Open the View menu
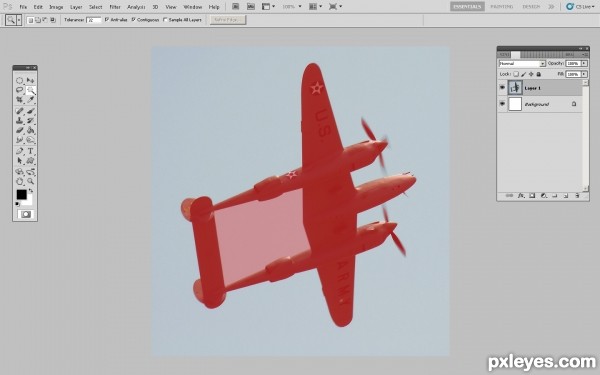The width and height of the screenshot is (600, 375). point(171,7)
